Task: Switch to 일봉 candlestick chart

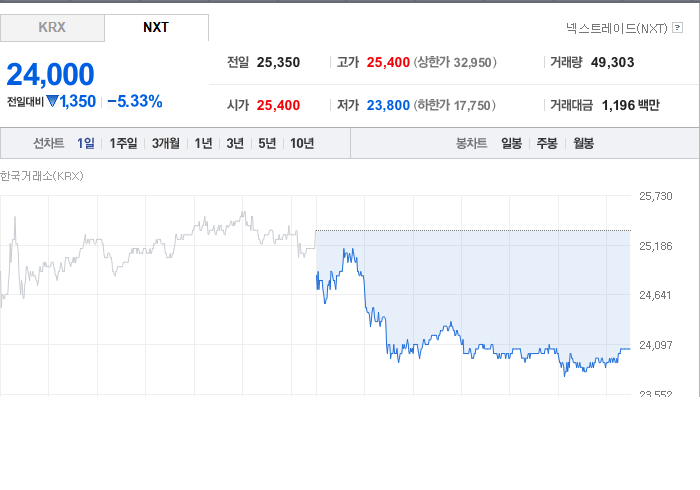Action: pyautogui.click(x=512, y=143)
